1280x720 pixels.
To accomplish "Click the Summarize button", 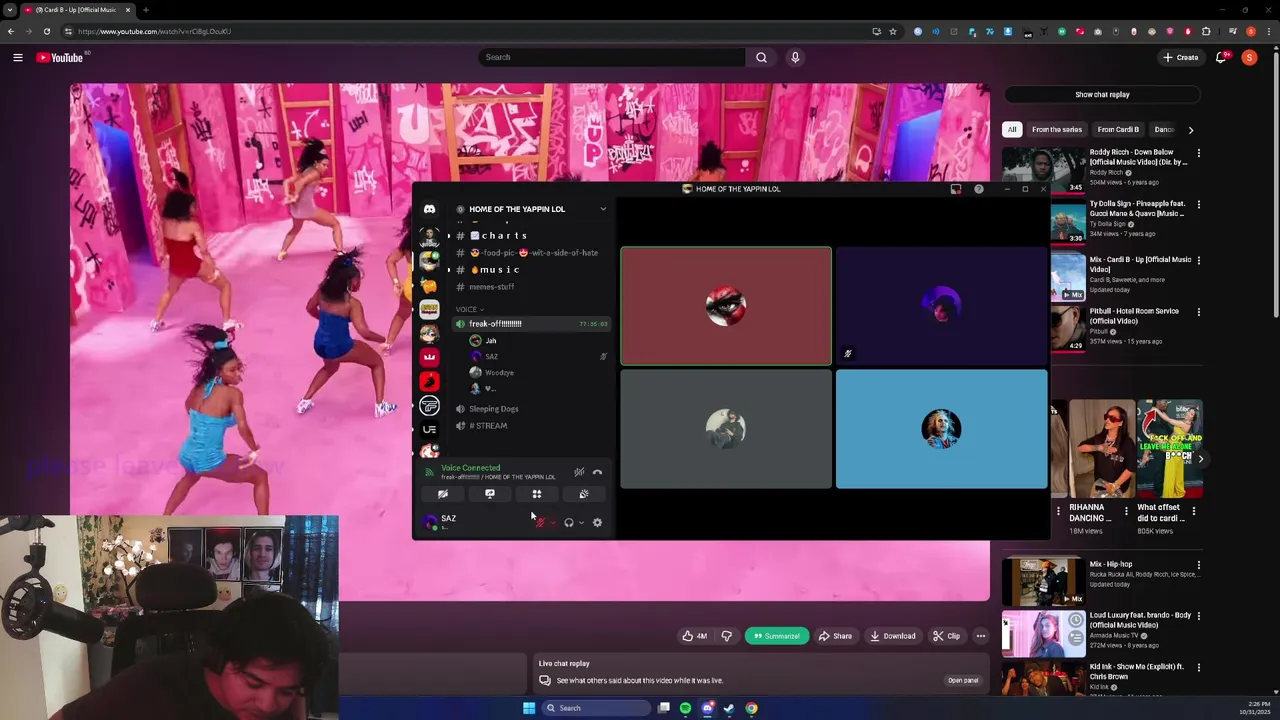I will (x=776, y=636).
